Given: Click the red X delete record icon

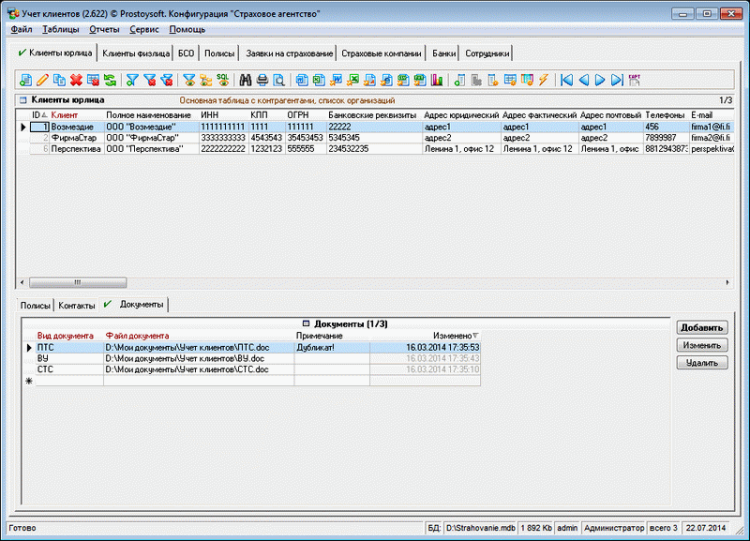Looking at the screenshot, I should pyautogui.click(x=76, y=80).
